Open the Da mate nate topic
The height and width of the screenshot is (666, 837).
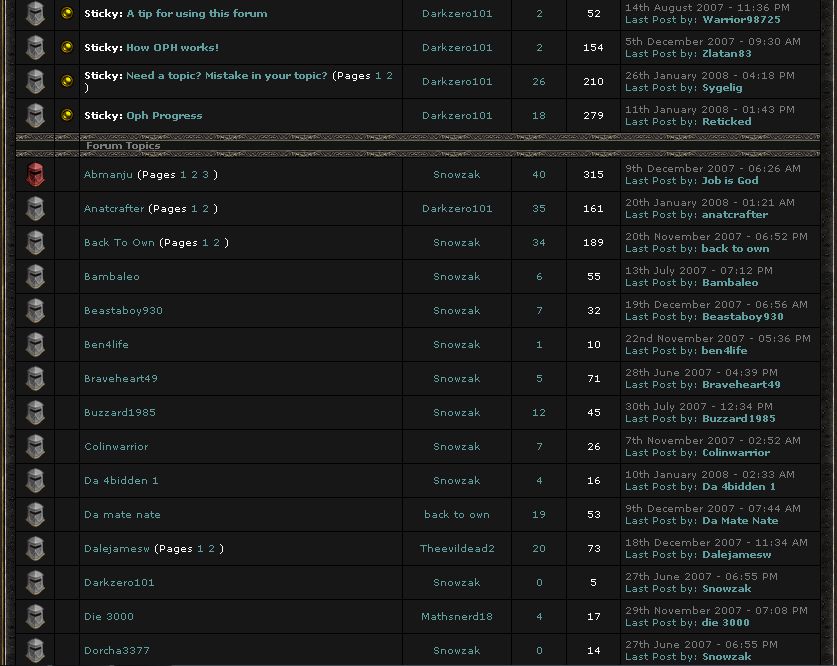click(122, 514)
